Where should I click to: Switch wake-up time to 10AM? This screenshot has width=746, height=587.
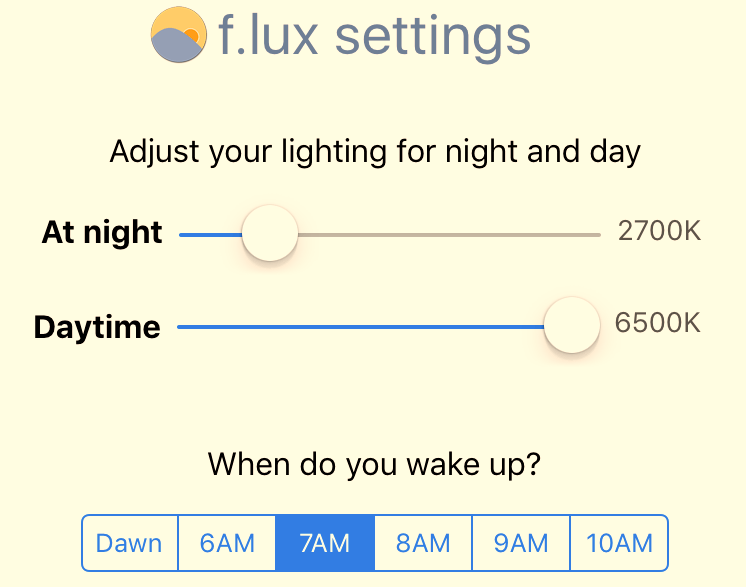(x=619, y=543)
